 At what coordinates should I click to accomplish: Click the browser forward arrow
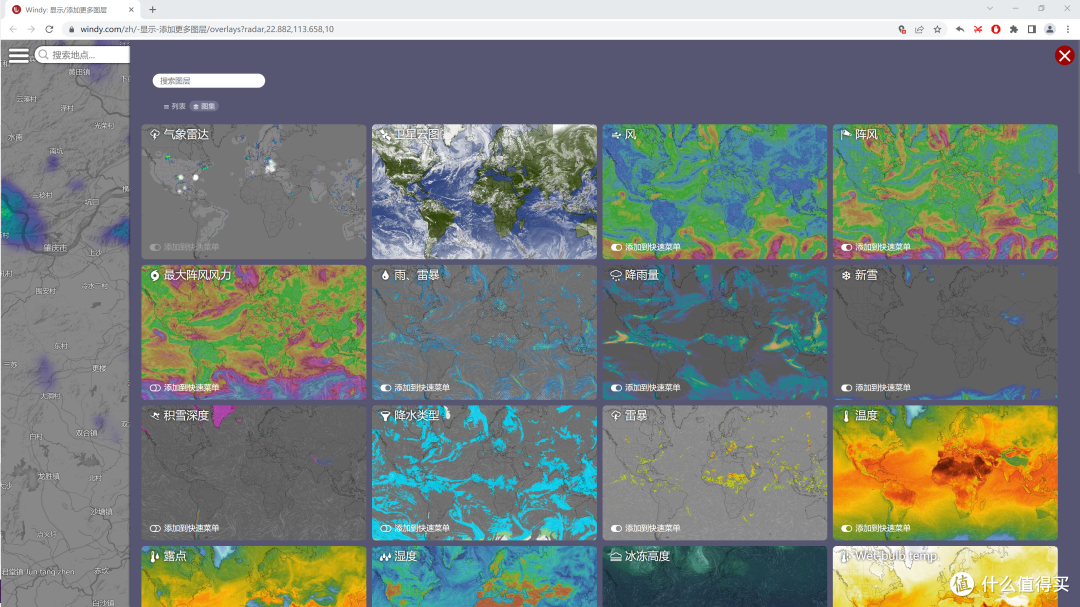(x=31, y=29)
